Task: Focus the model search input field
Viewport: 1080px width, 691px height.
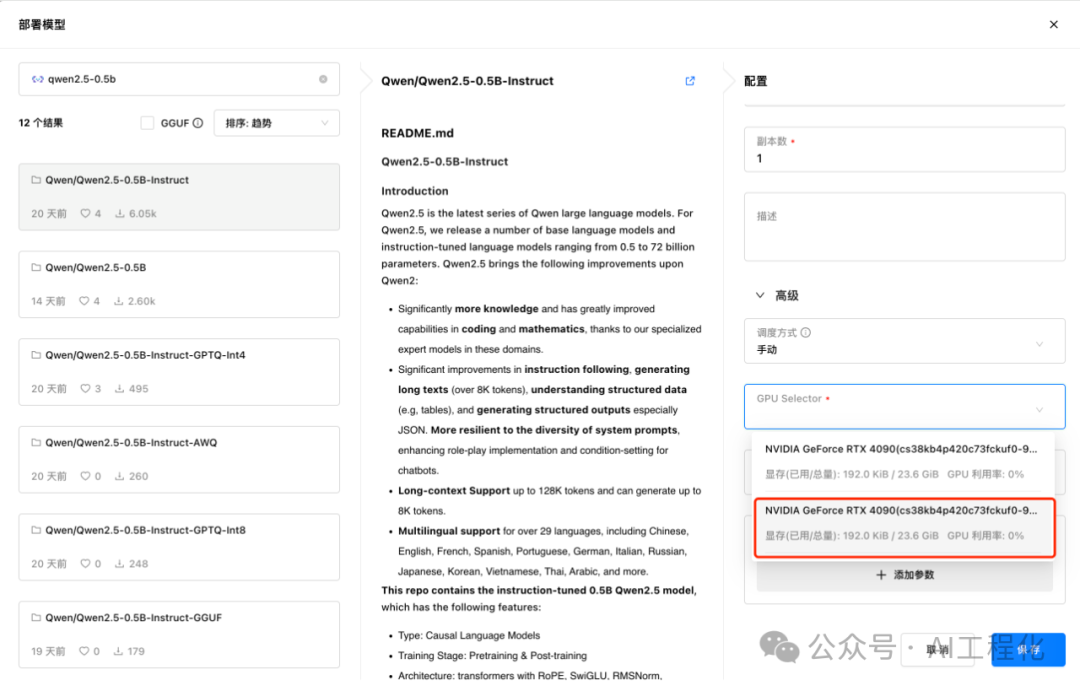Action: tap(179, 79)
